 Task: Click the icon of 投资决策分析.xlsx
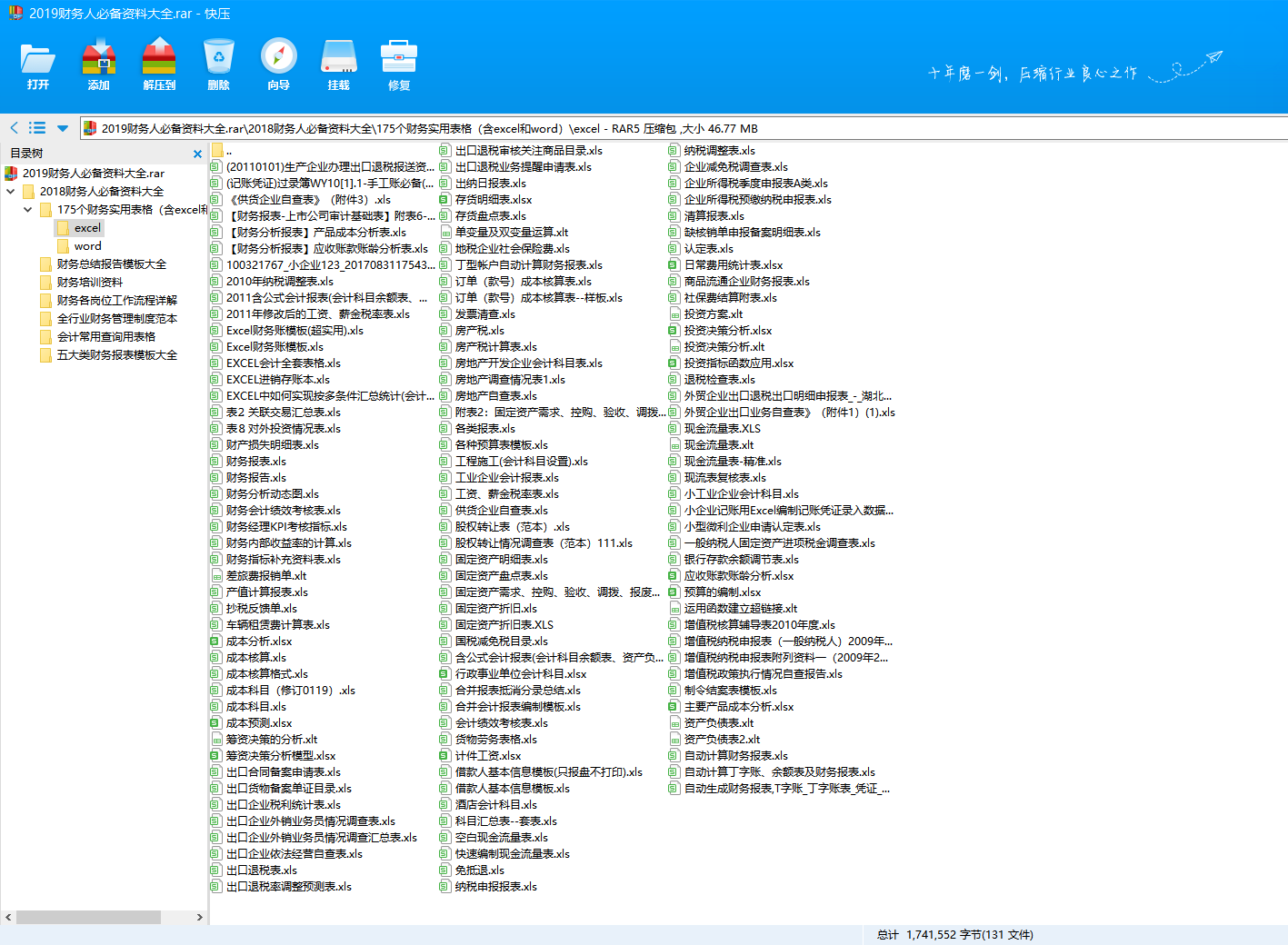tap(674, 331)
